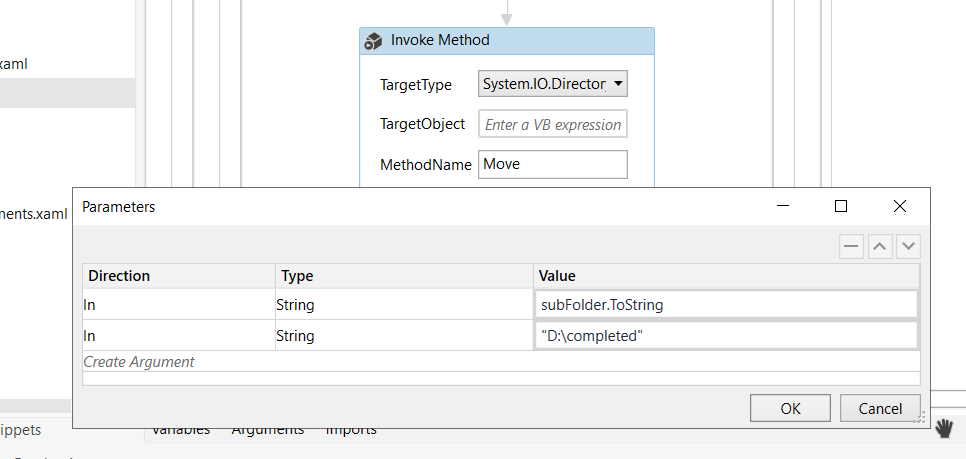Open the Imports tab
966x459 pixels.
pos(351,430)
